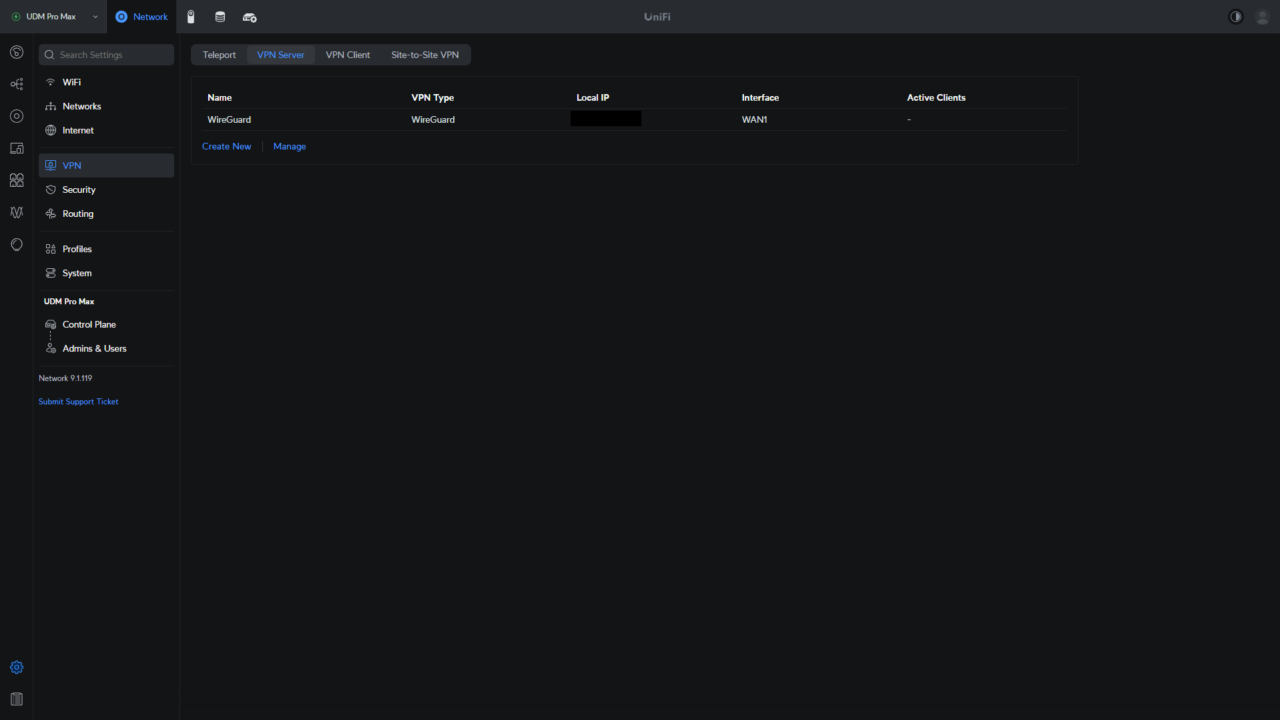Screen dimensions: 1280x720
Task: Click the Create New link
Action: click(x=227, y=146)
